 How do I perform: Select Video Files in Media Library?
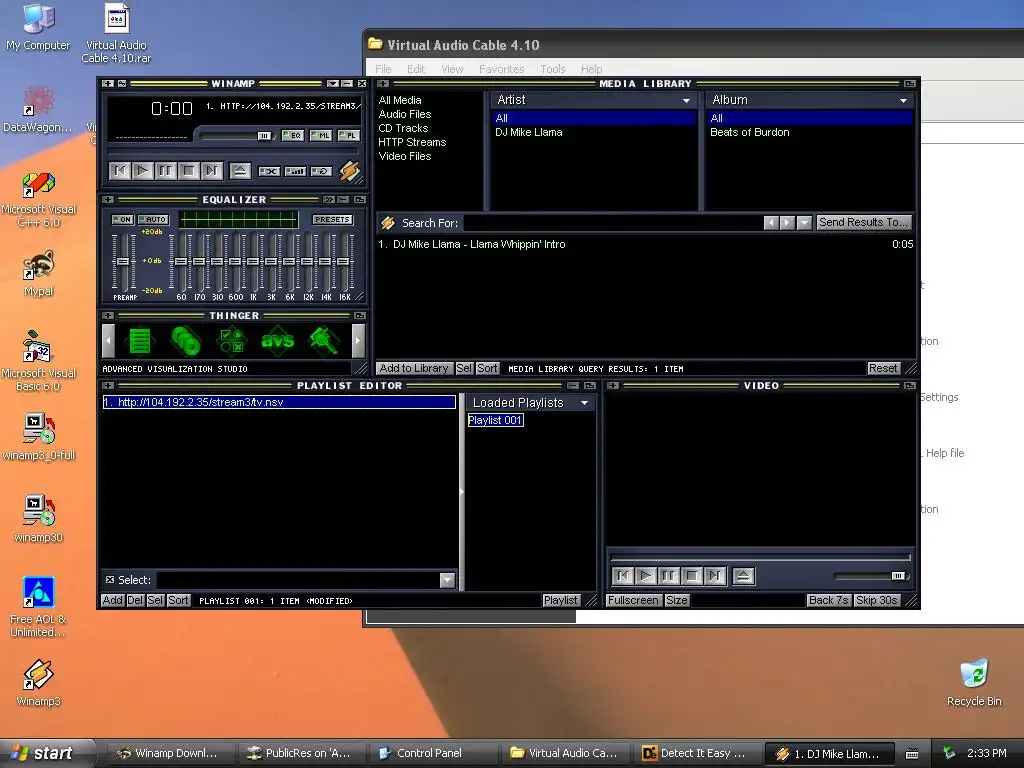pos(405,156)
